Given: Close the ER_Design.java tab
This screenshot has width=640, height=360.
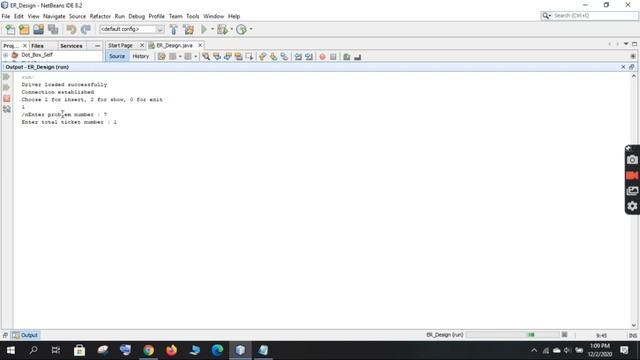Looking at the screenshot, I should [200, 45].
